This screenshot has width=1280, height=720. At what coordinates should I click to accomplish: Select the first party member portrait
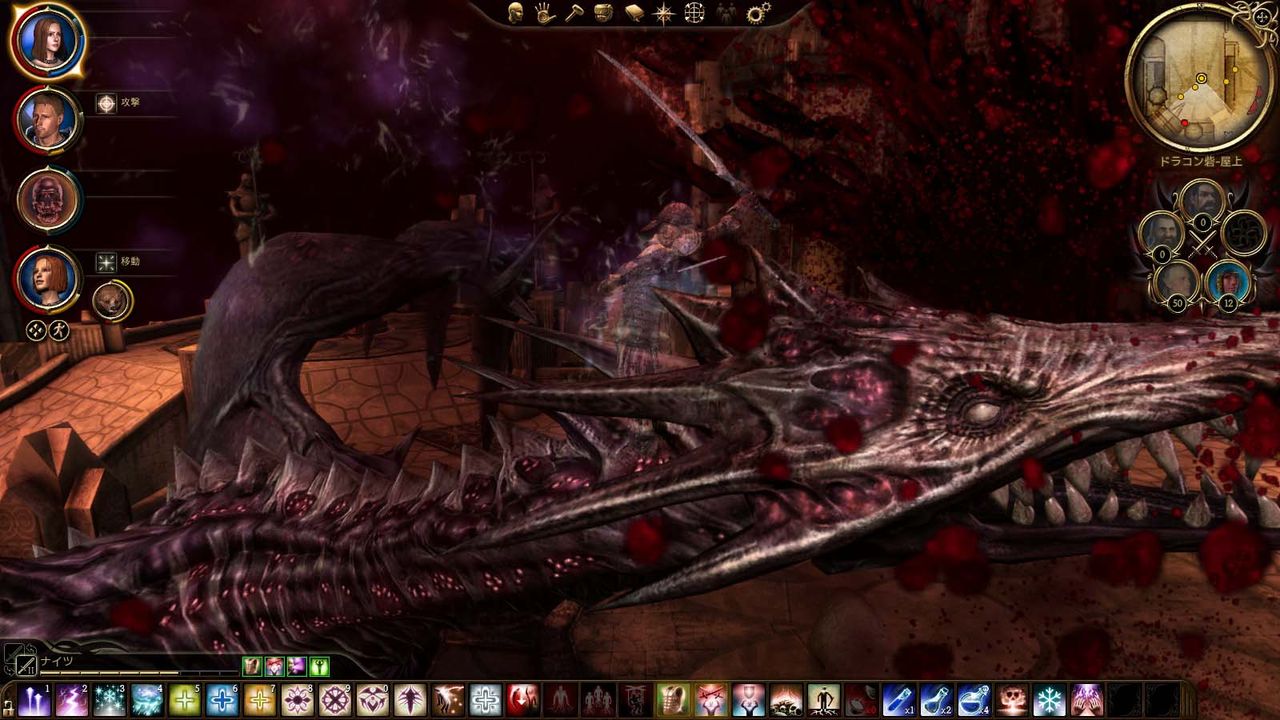point(47,40)
